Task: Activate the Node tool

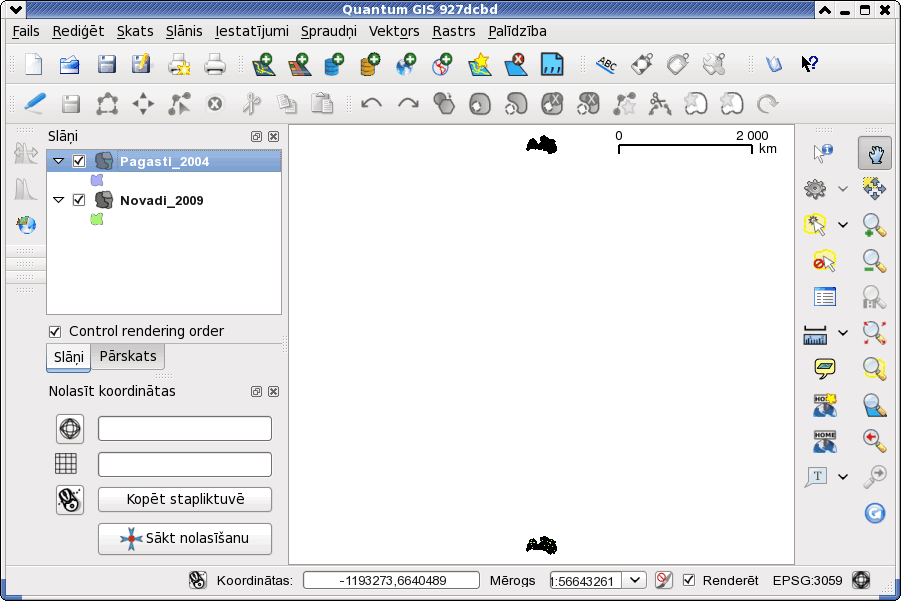Action: pos(179,104)
